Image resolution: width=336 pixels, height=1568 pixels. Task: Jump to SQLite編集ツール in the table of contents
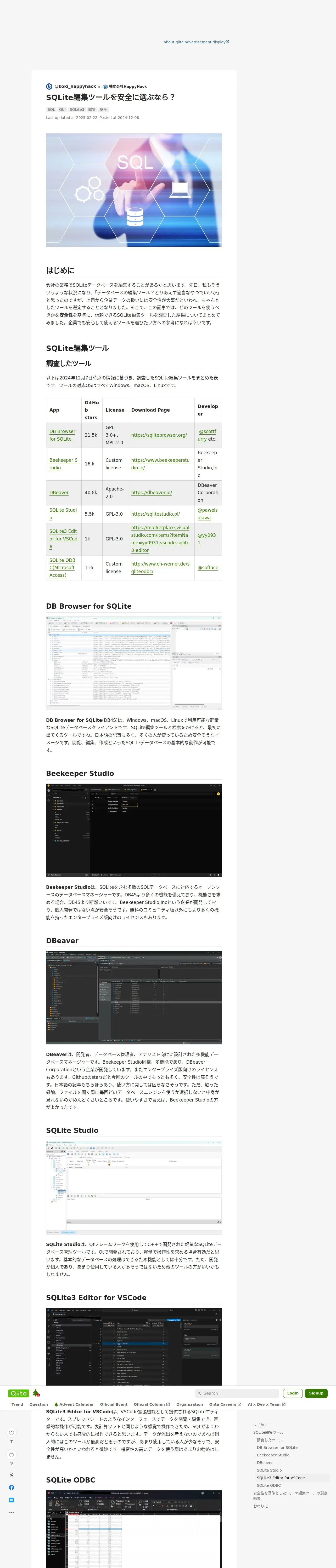pyautogui.click(x=268, y=1432)
